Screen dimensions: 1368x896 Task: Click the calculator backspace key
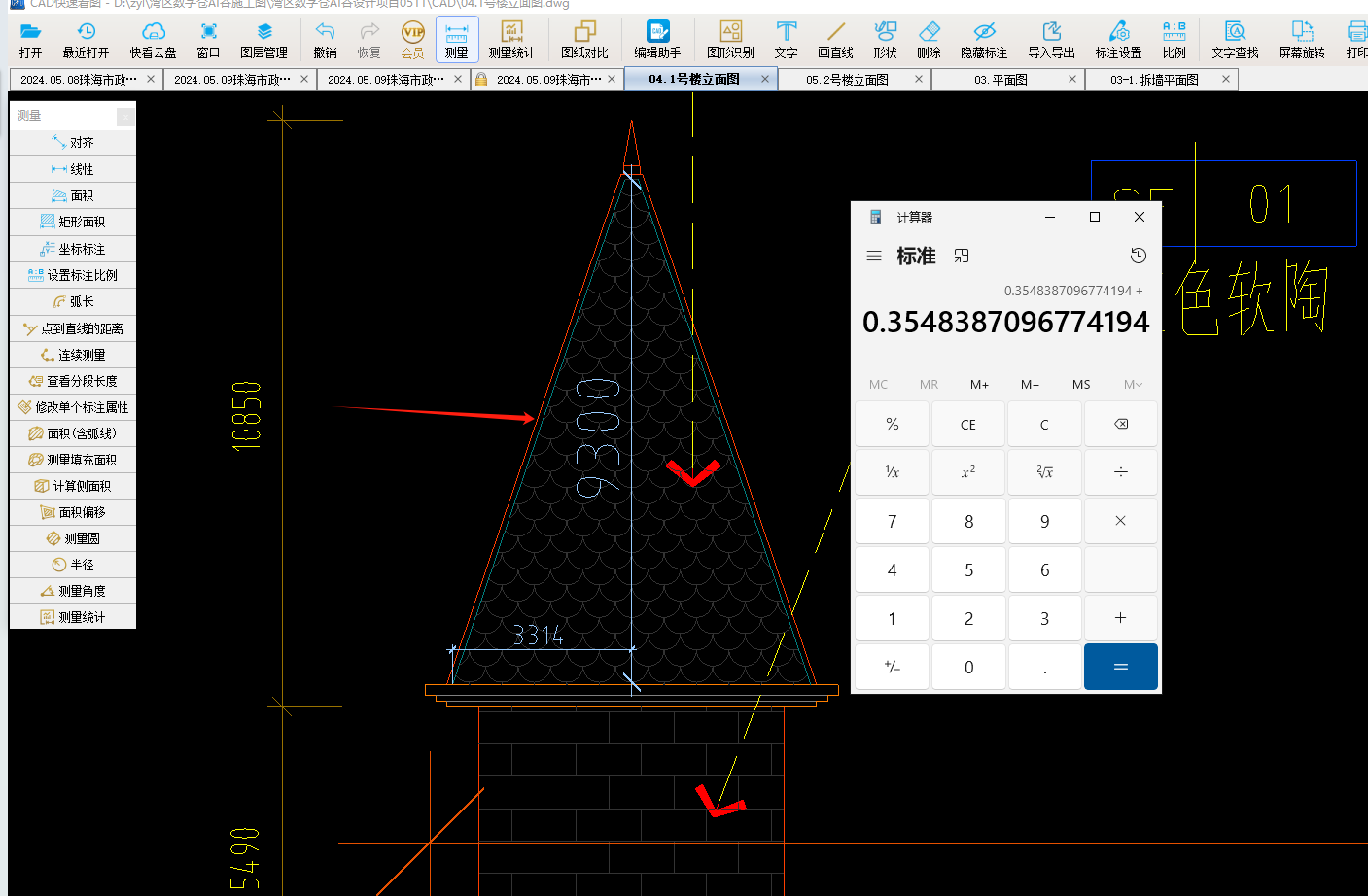tap(1121, 424)
